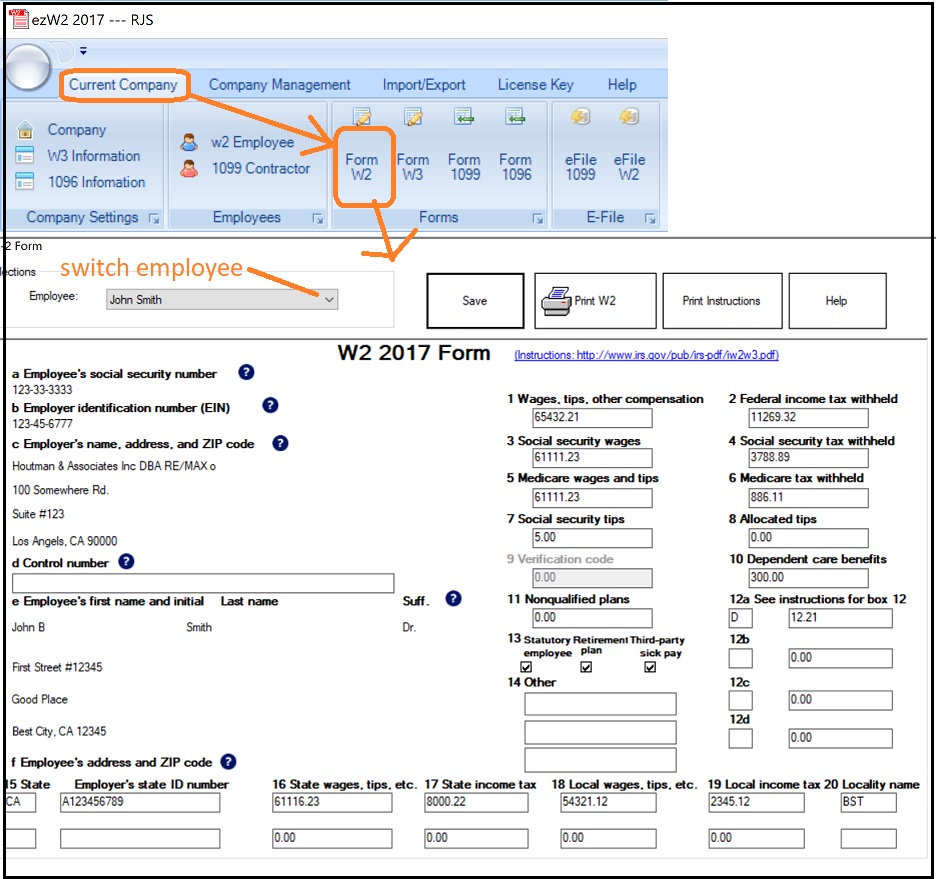The width and height of the screenshot is (936, 879).
Task: Open the eFile 1099 tool
Action: click(x=581, y=160)
